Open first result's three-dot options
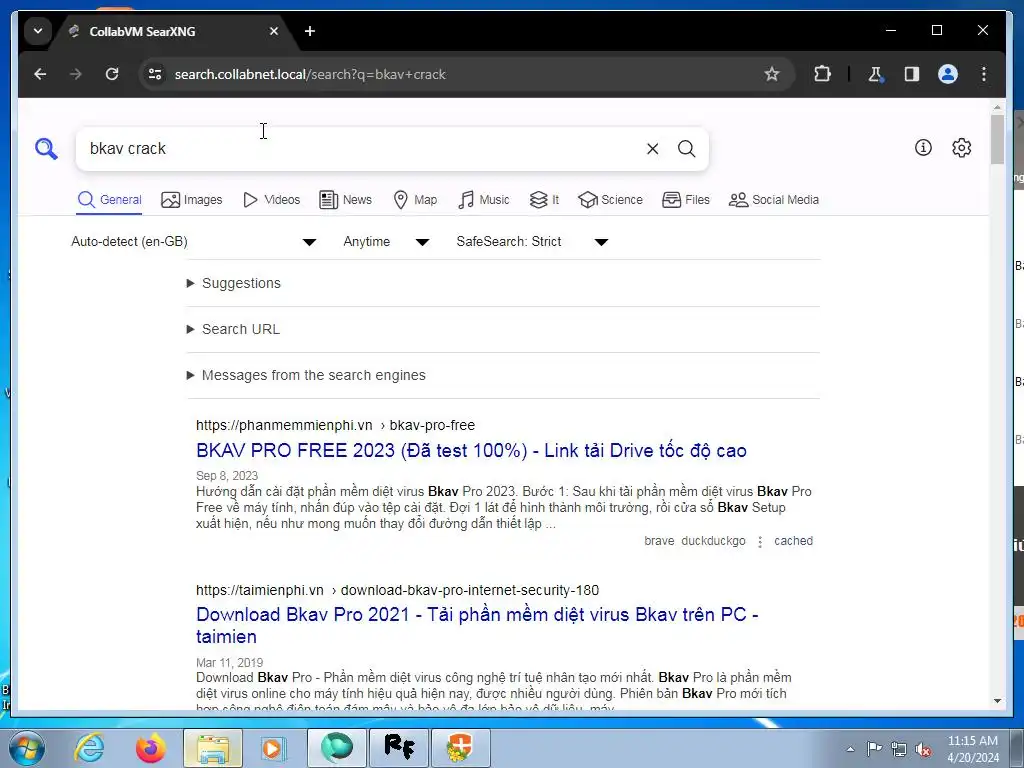Screen dimensions: 1024x768 (x=760, y=541)
